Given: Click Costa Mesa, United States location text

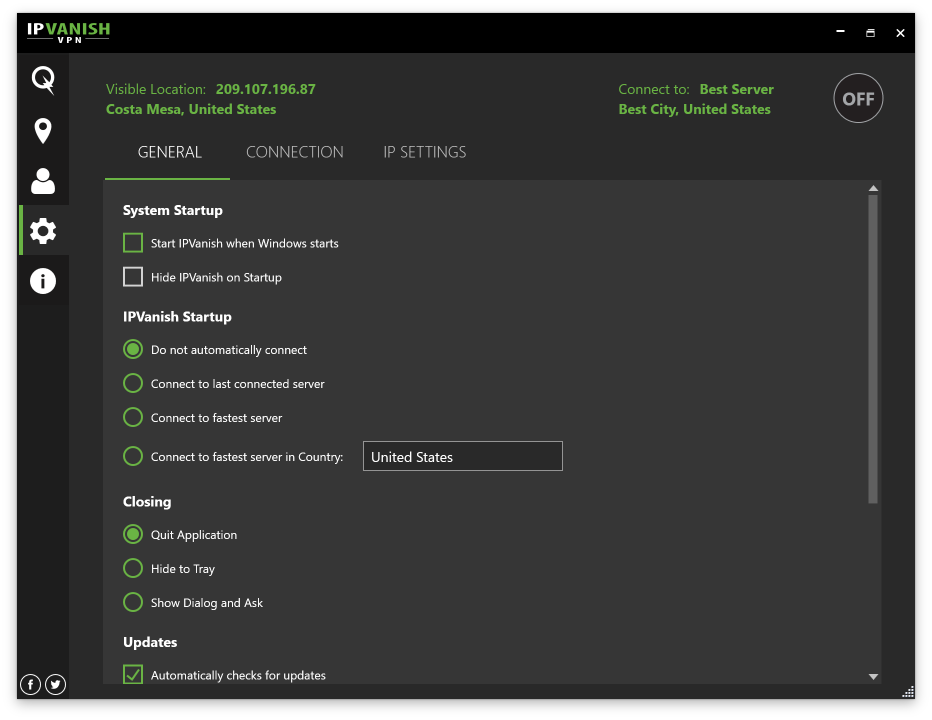Looking at the screenshot, I should [x=191, y=109].
